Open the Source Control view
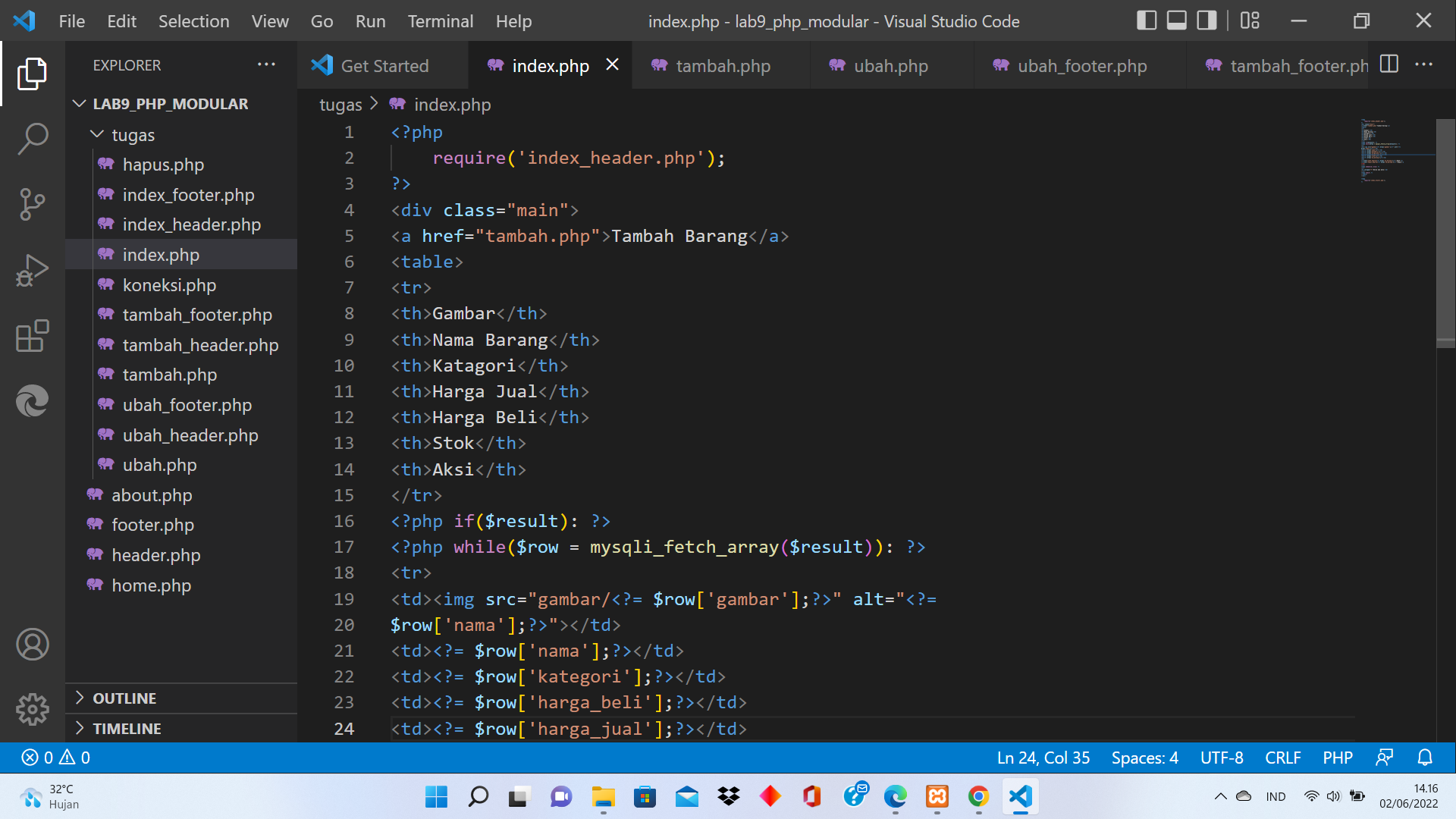Image resolution: width=1456 pixels, height=819 pixels. click(32, 204)
